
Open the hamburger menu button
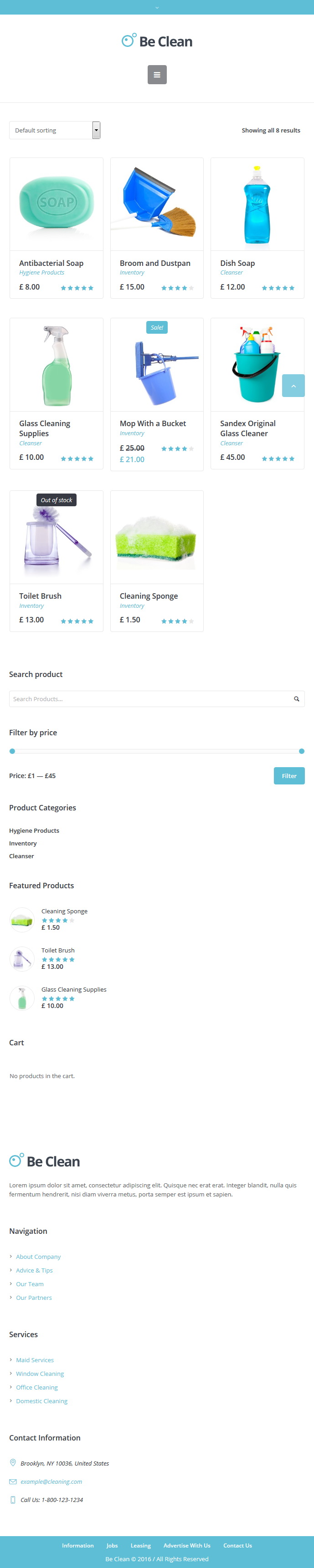[x=157, y=75]
